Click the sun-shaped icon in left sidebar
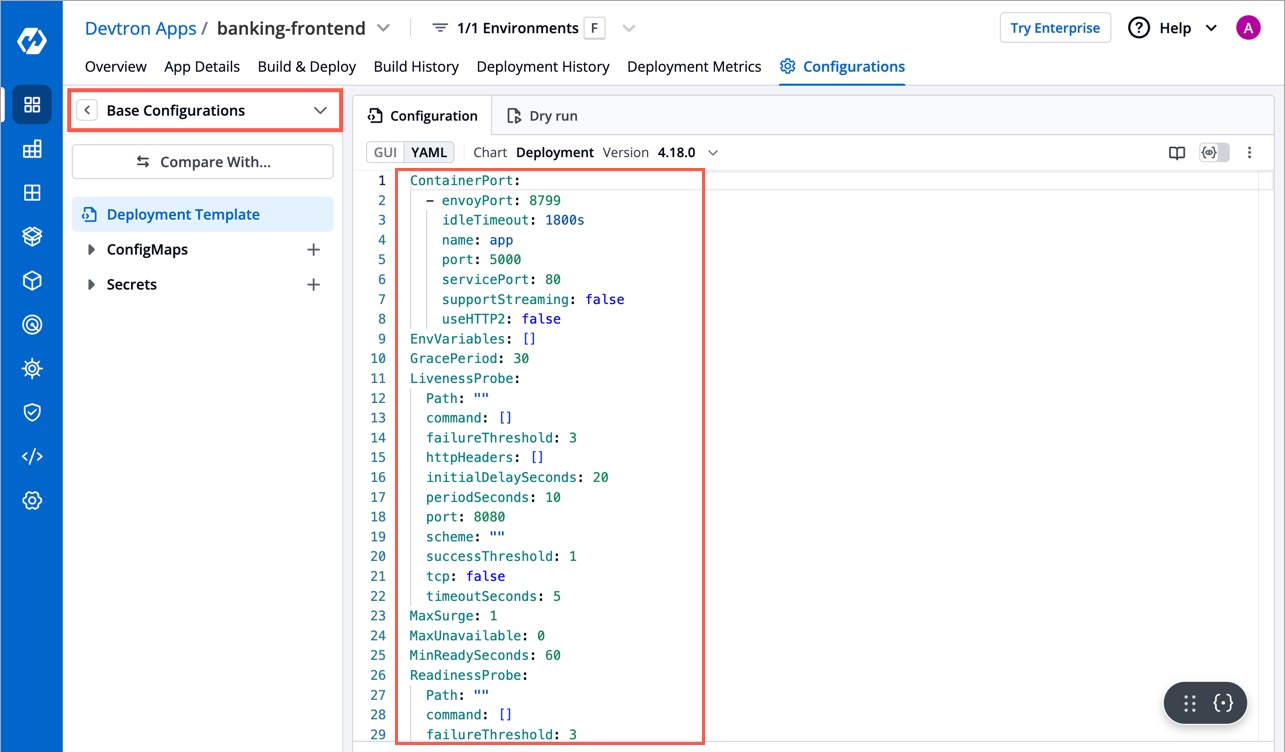Screen dimensions: 1285x752 (32, 369)
